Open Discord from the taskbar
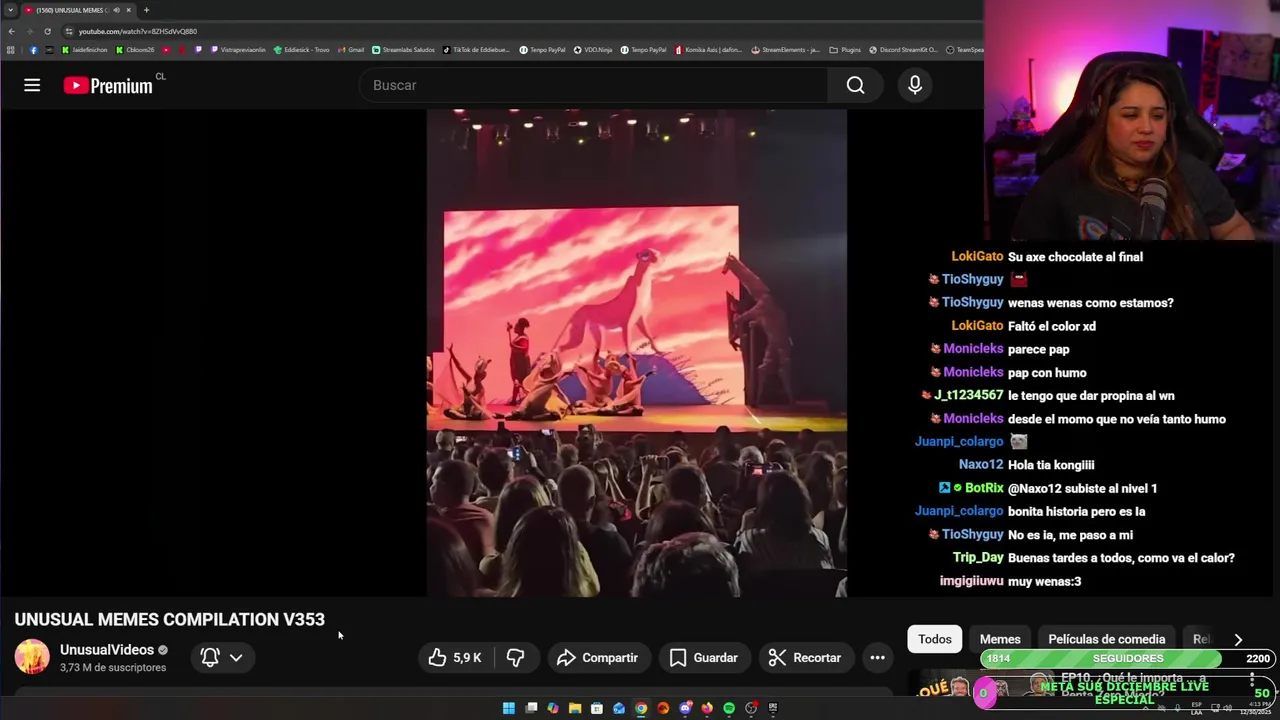The image size is (1280, 720). 685,708
